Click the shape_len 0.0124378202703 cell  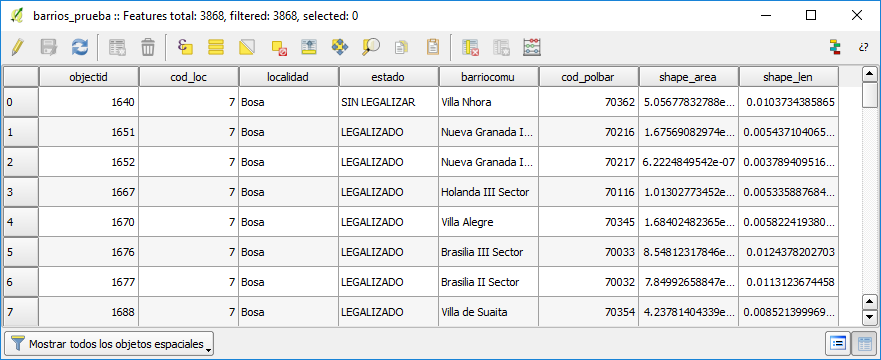788,252
